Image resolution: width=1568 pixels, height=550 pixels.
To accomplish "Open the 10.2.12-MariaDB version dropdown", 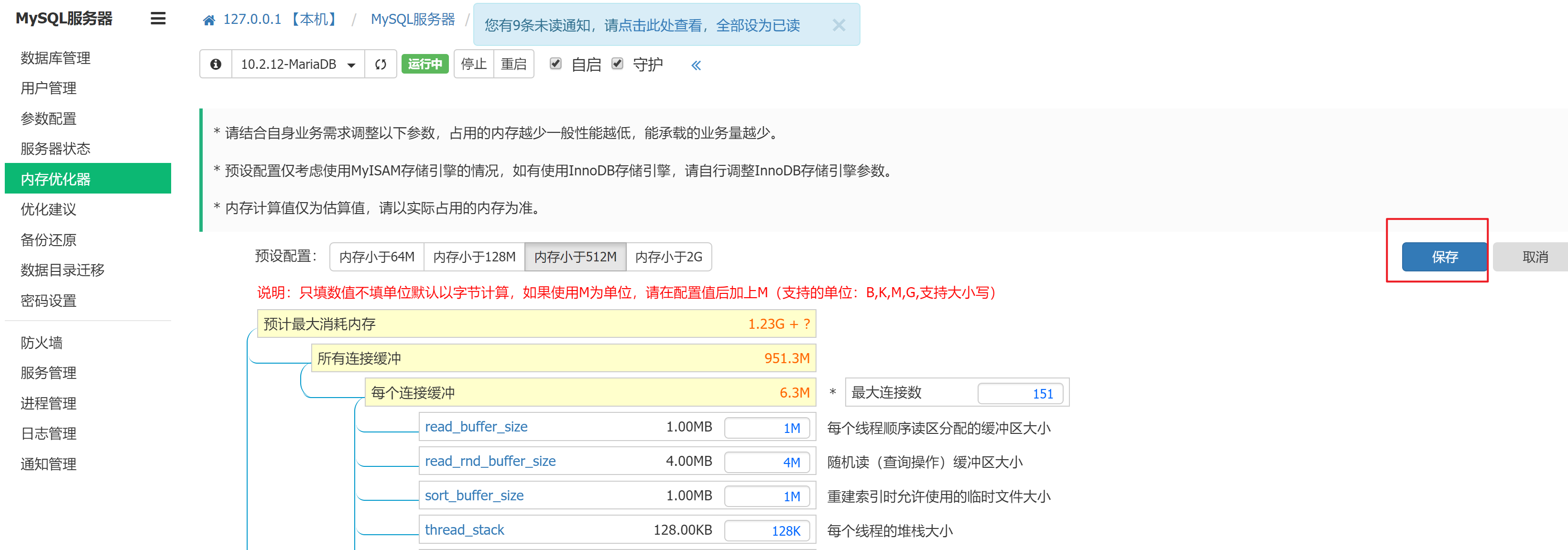I will pyautogui.click(x=298, y=64).
